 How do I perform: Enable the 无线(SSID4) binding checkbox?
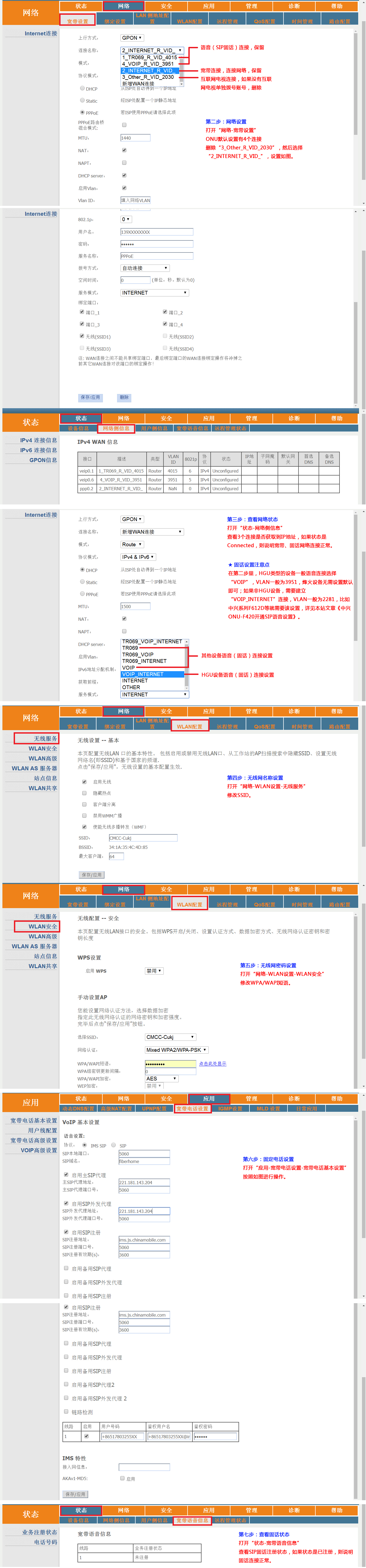click(165, 348)
